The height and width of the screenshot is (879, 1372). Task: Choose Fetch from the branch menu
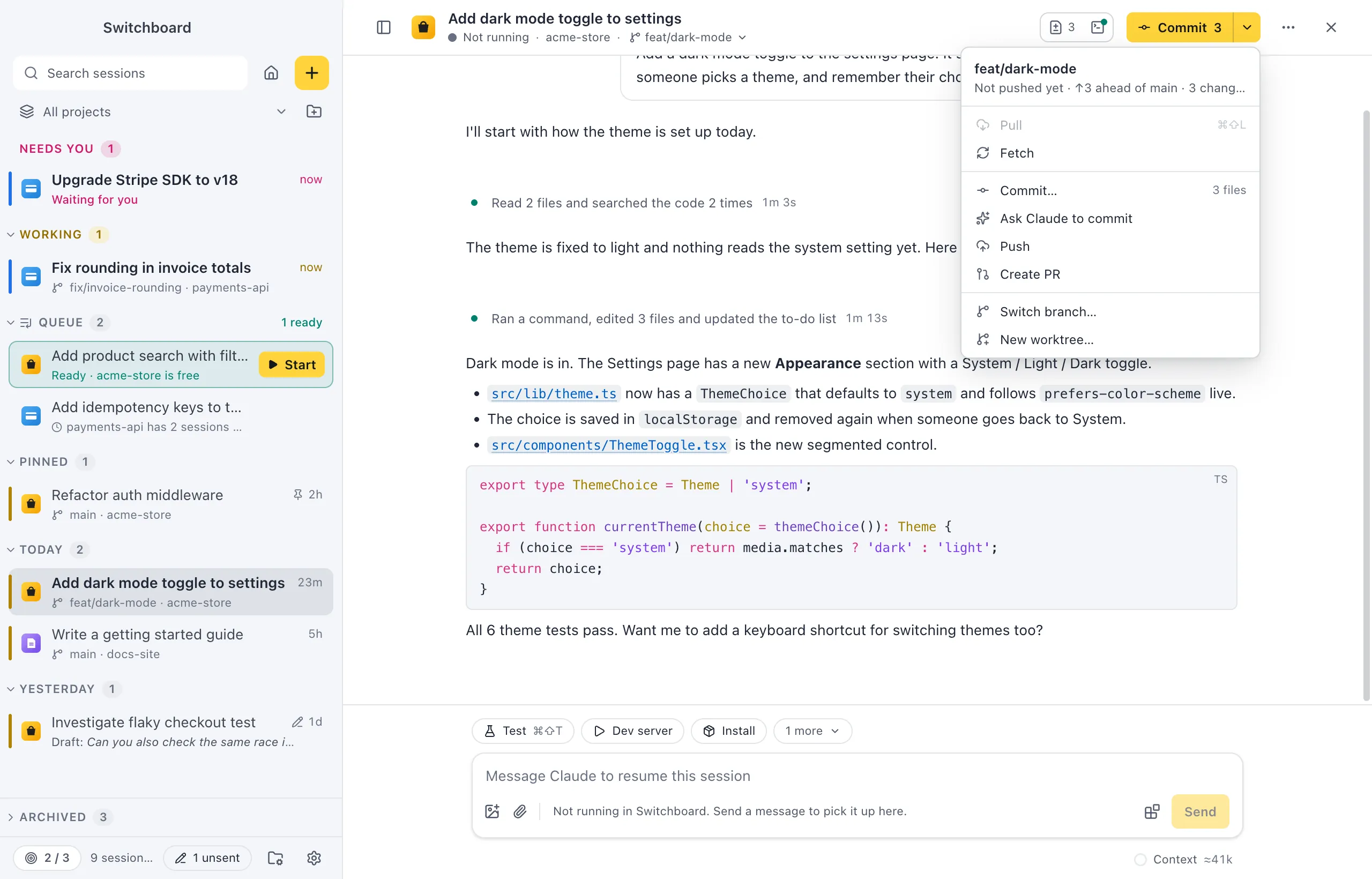click(1110, 153)
